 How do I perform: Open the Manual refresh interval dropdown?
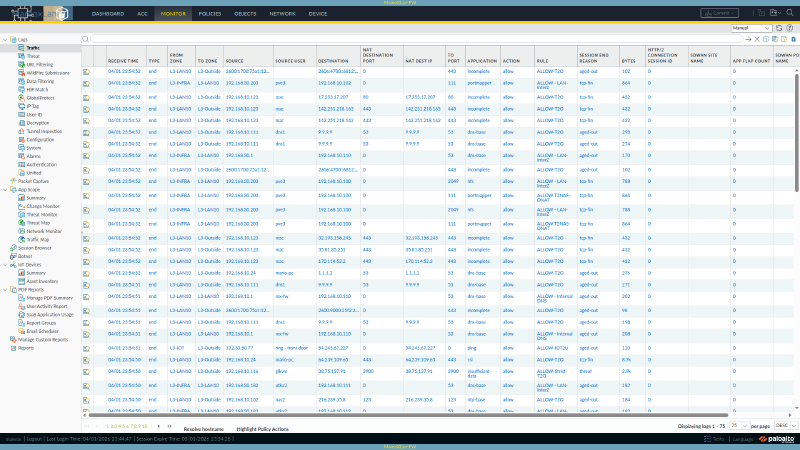pos(751,28)
